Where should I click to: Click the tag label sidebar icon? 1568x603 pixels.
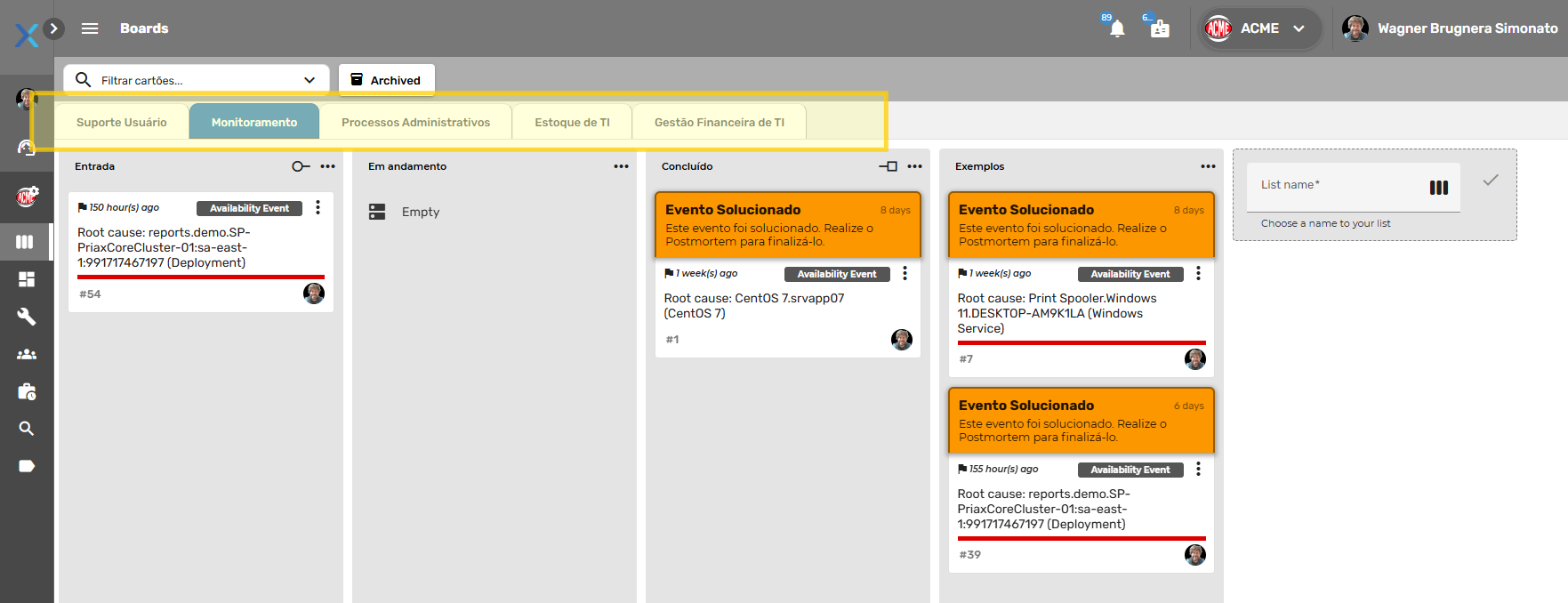pos(27,466)
